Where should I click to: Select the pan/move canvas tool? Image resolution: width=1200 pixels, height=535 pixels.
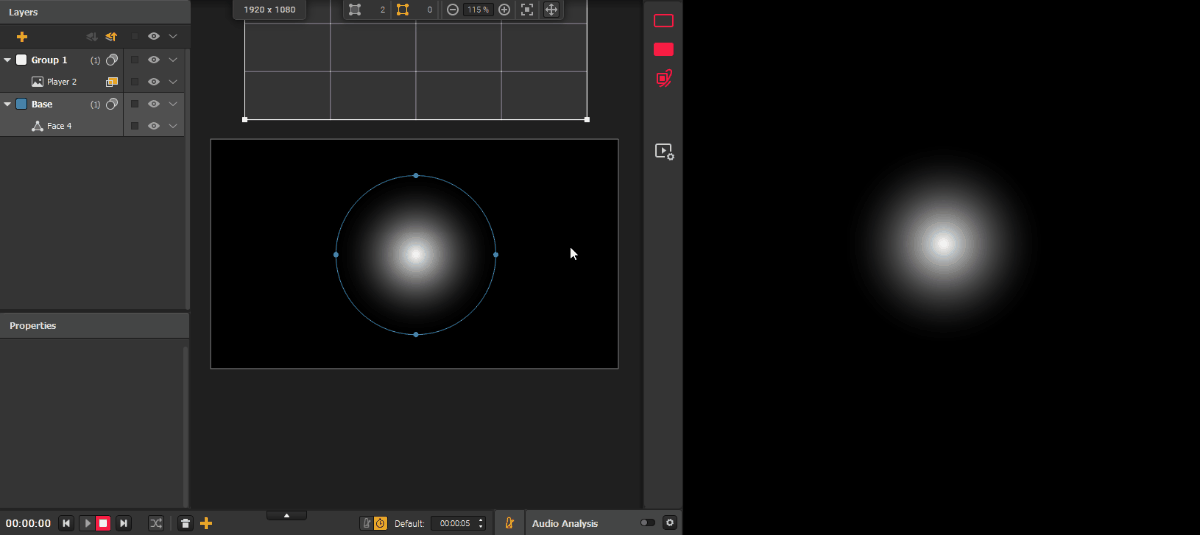click(551, 9)
